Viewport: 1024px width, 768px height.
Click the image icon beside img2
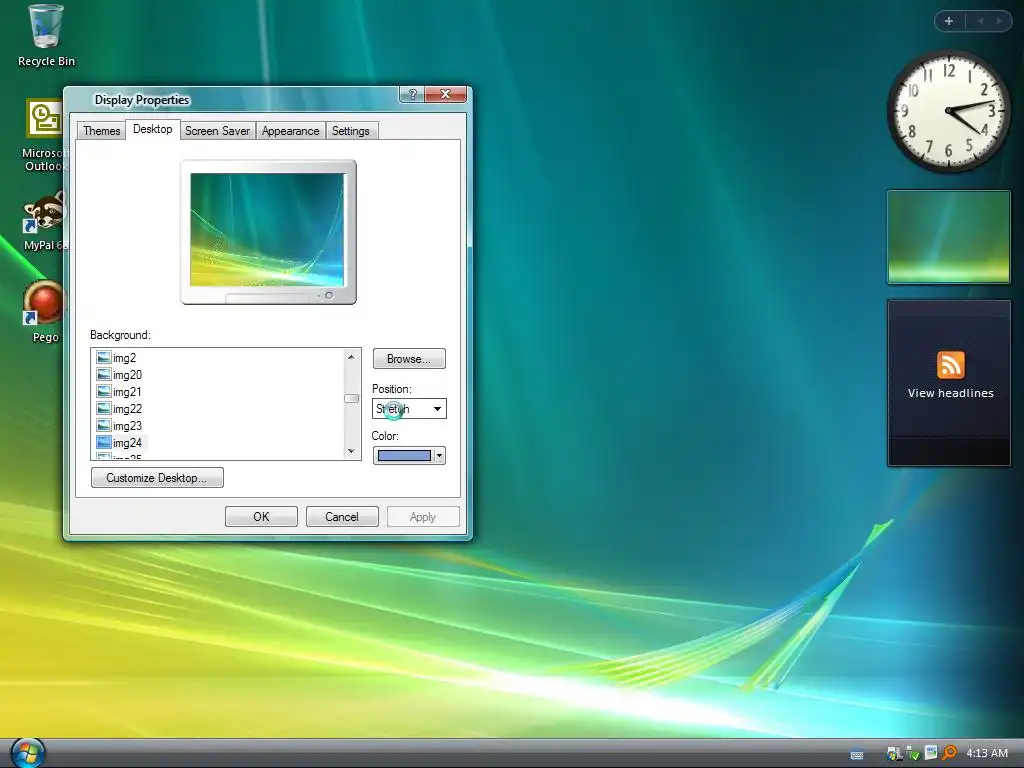103,357
